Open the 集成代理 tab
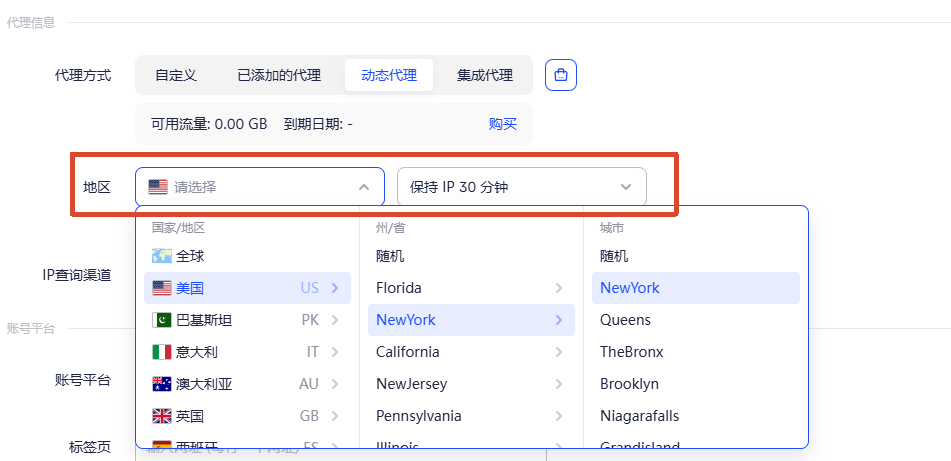This screenshot has width=951, height=461. (x=485, y=75)
